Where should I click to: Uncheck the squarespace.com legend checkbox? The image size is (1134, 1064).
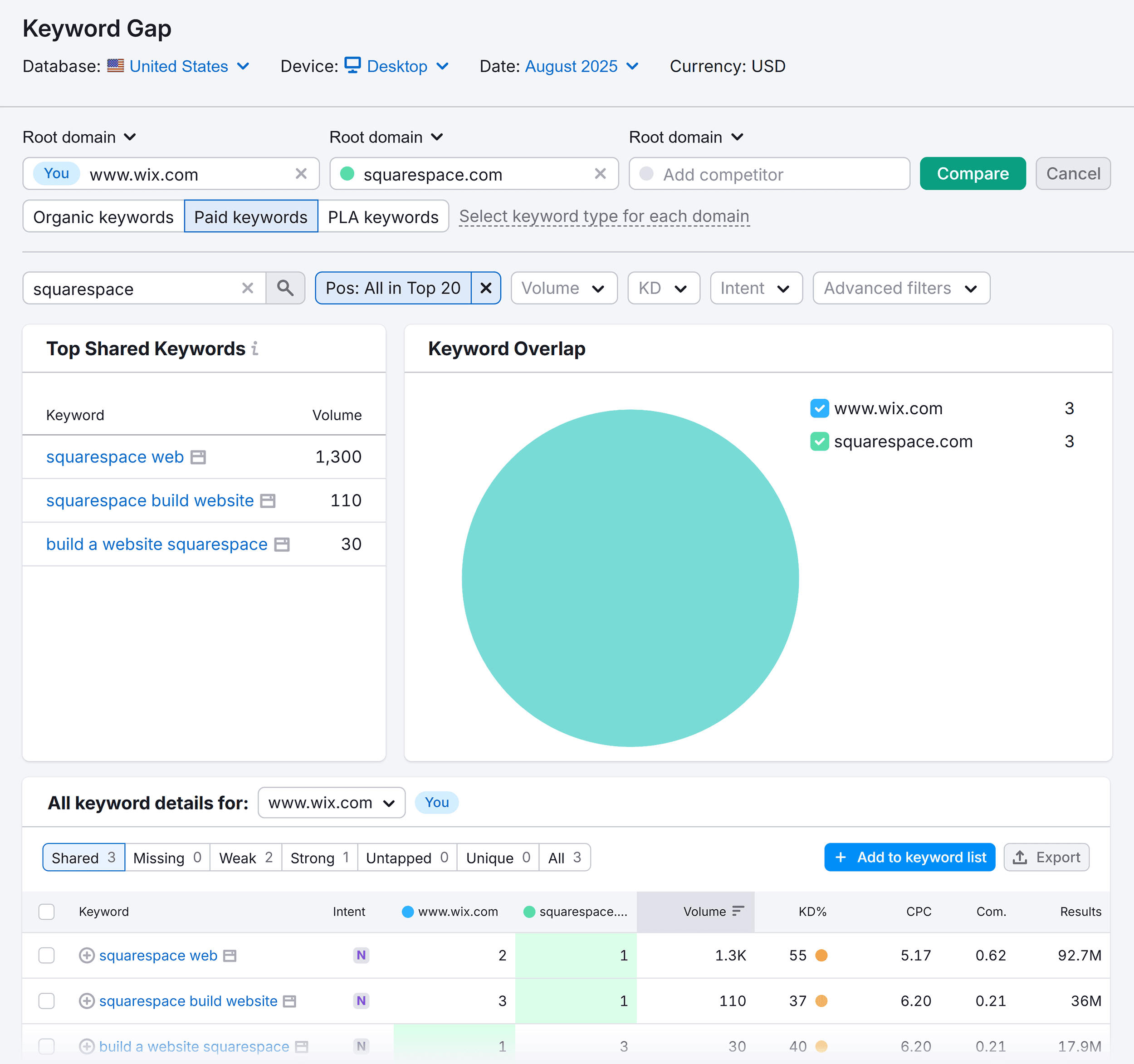click(x=819, y=441)
